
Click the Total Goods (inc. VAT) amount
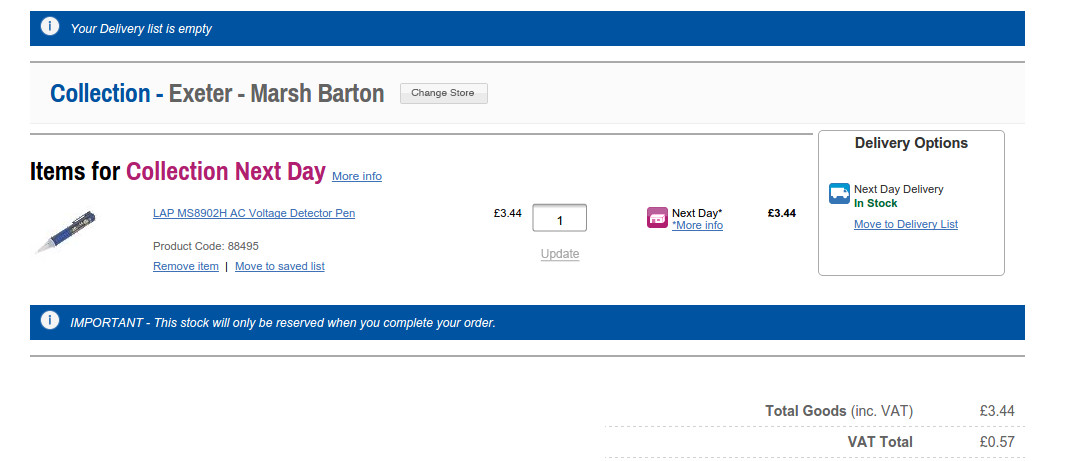click(997, 411)
